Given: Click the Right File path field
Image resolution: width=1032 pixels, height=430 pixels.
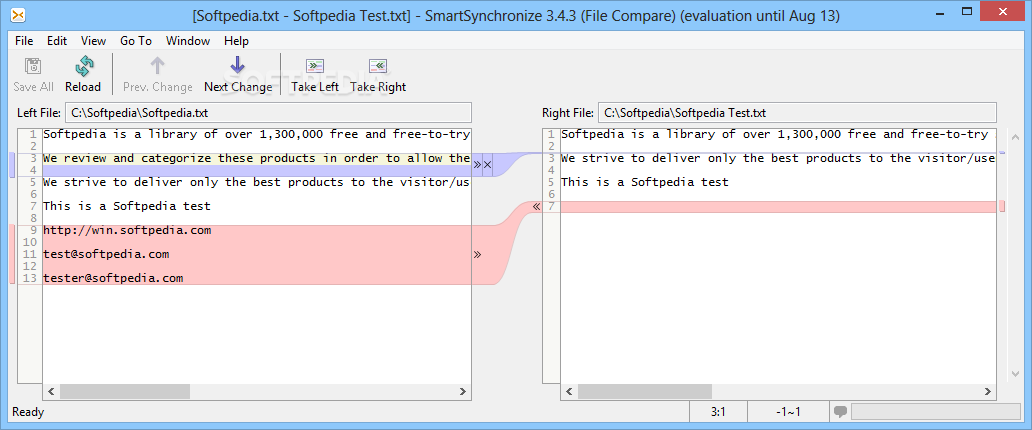Looking at the screenshot, I should 797,113.
